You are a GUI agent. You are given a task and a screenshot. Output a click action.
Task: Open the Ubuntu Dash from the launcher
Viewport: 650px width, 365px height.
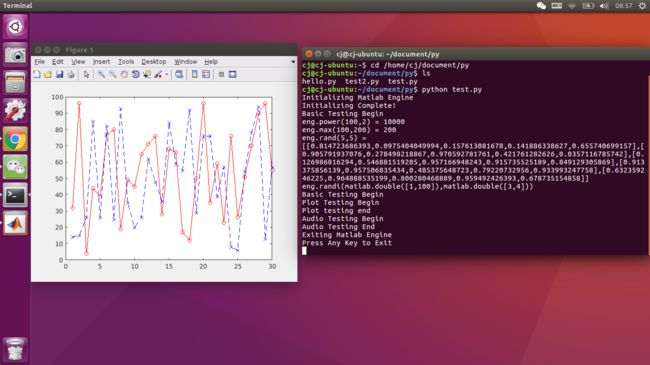[x=15, y=27]
